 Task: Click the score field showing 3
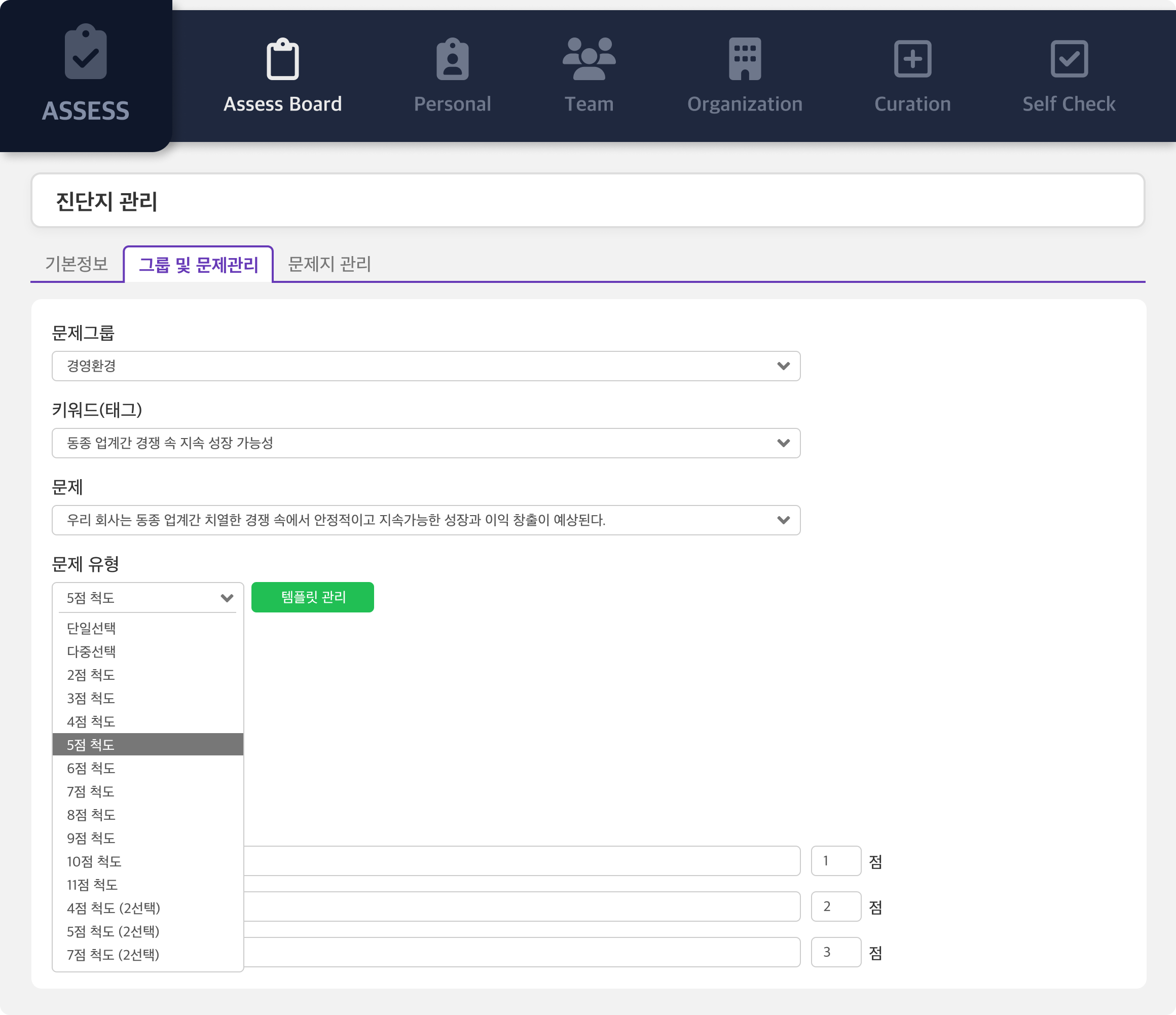(835, 952)
